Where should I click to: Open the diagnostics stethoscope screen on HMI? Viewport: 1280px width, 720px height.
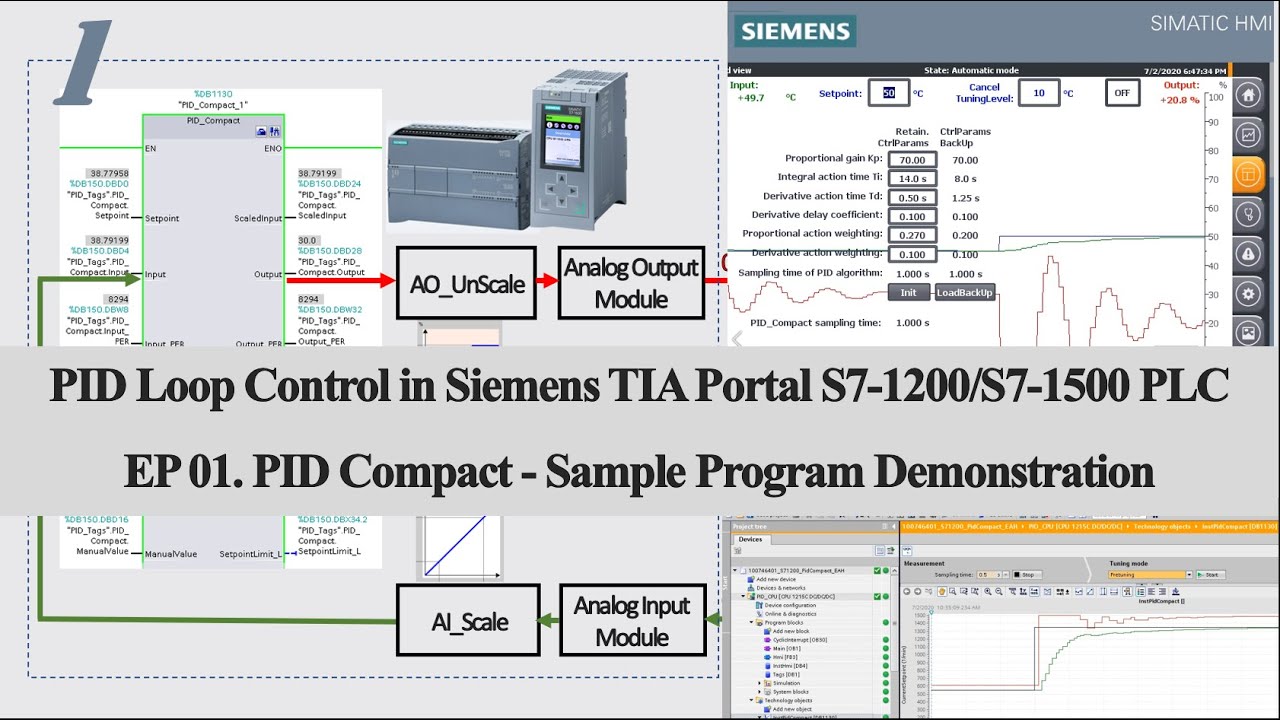click(1247, 213)
